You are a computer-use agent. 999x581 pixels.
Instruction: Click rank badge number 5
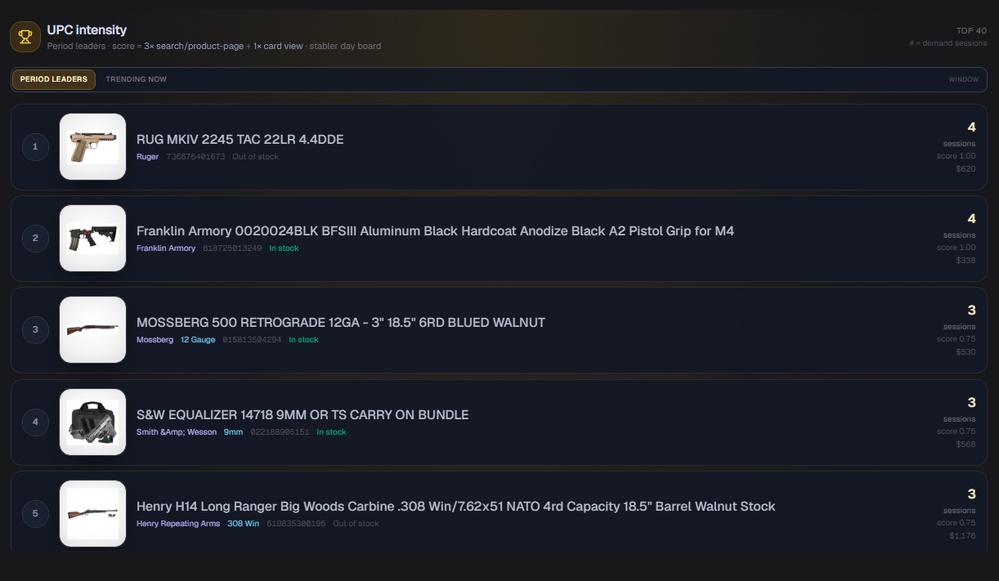click(36, 513)
